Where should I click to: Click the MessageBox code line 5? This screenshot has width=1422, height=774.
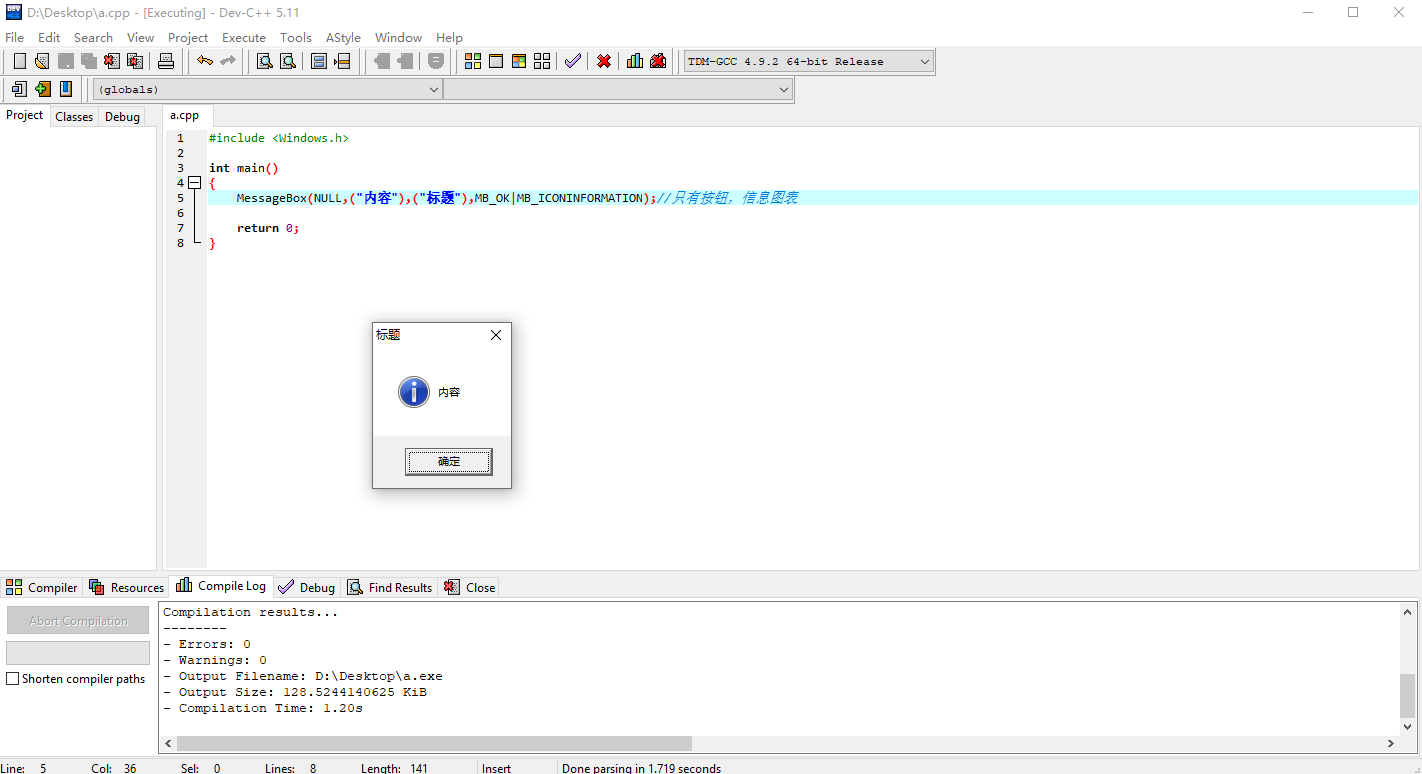click(x=517, y=198)
